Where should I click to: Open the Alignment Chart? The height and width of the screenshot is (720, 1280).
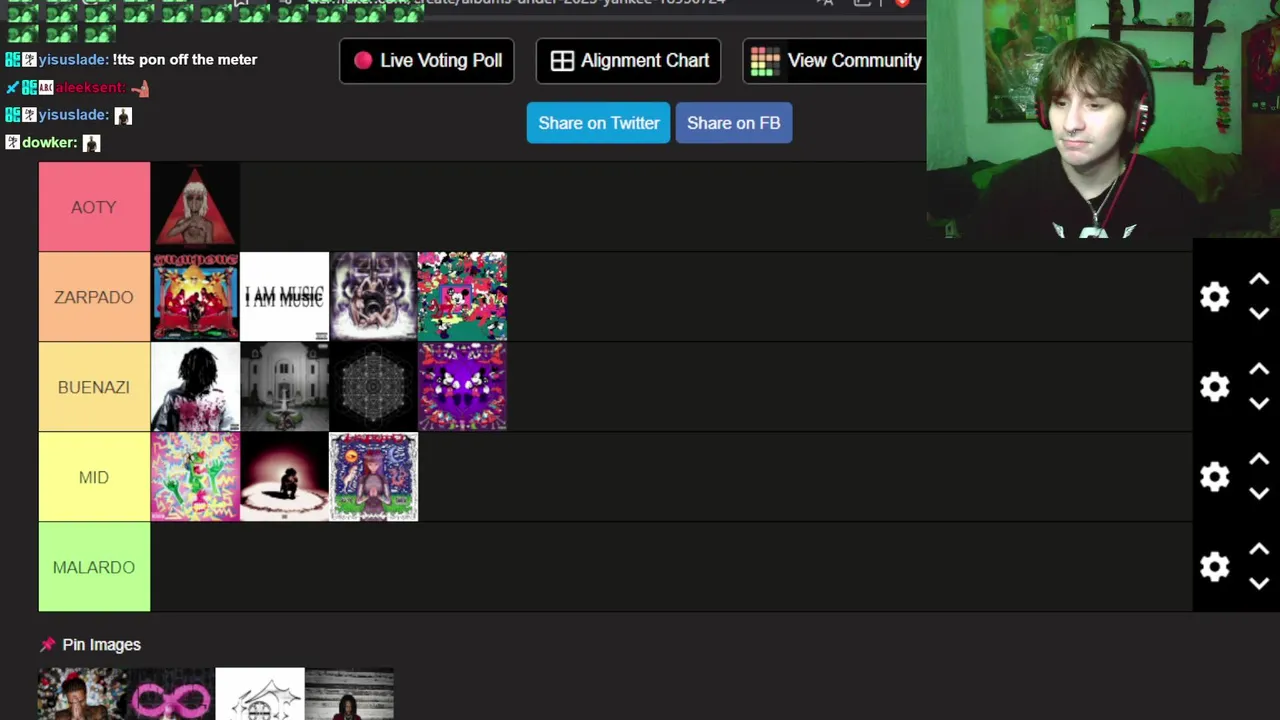coord(629,61)
